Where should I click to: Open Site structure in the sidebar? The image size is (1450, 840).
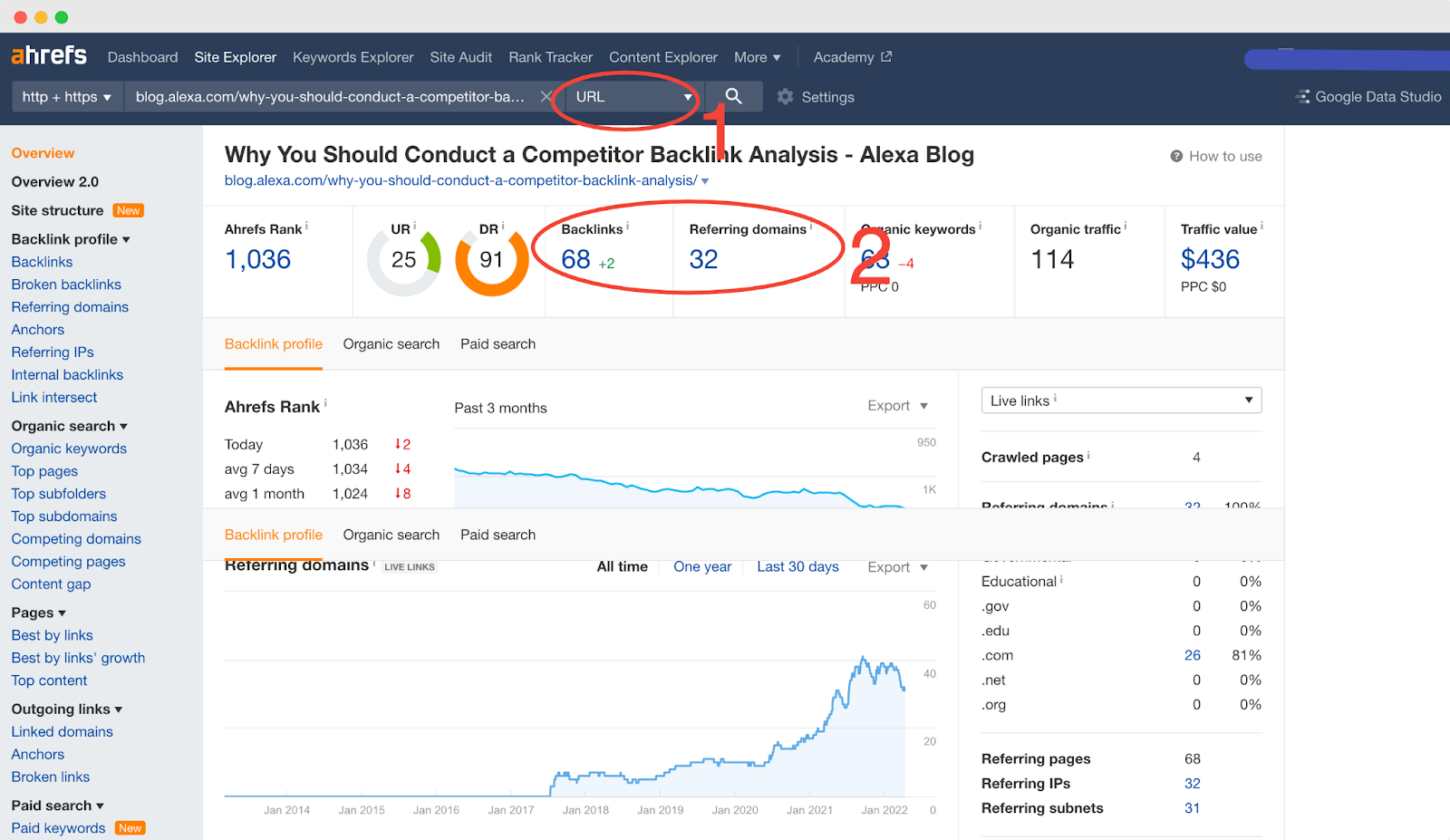[x=57, y=210]
